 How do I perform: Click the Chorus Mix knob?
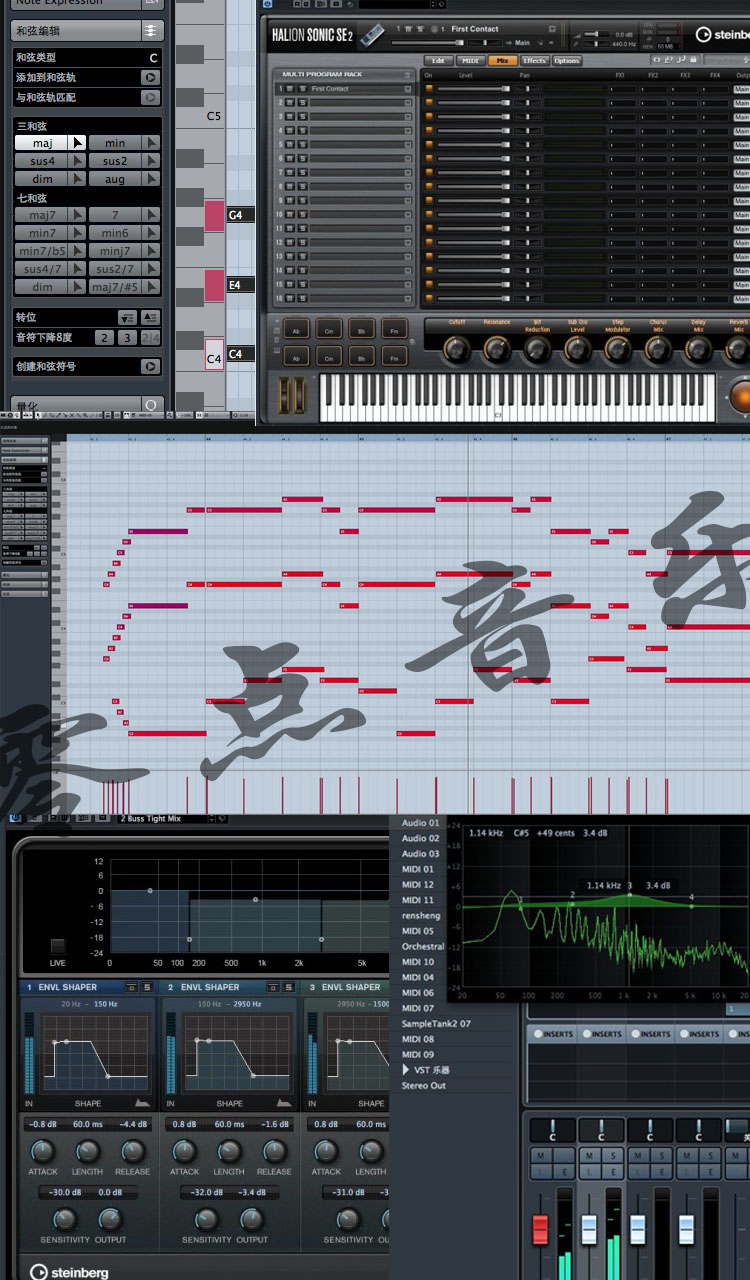pos(658,349)
